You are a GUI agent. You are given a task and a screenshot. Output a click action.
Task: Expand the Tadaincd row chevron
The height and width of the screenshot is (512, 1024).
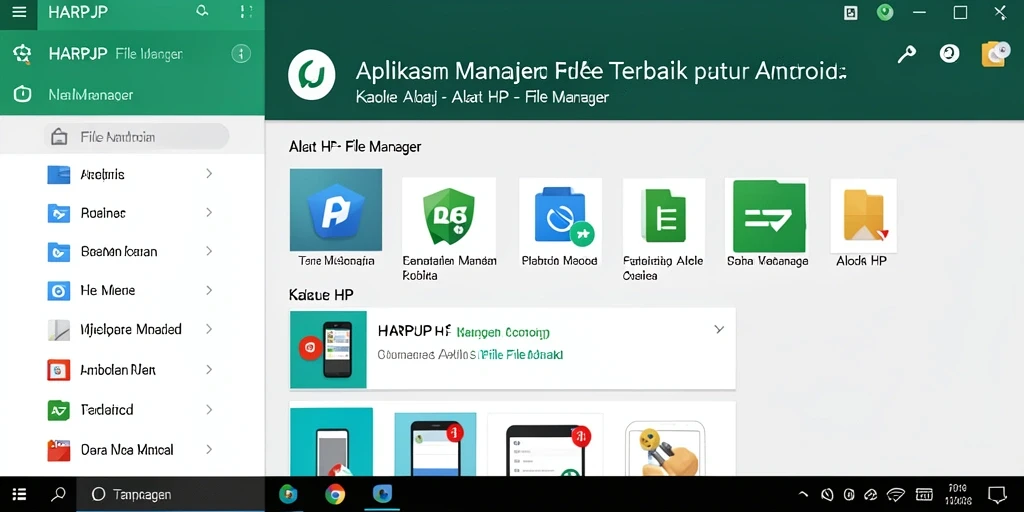point(209,410)
